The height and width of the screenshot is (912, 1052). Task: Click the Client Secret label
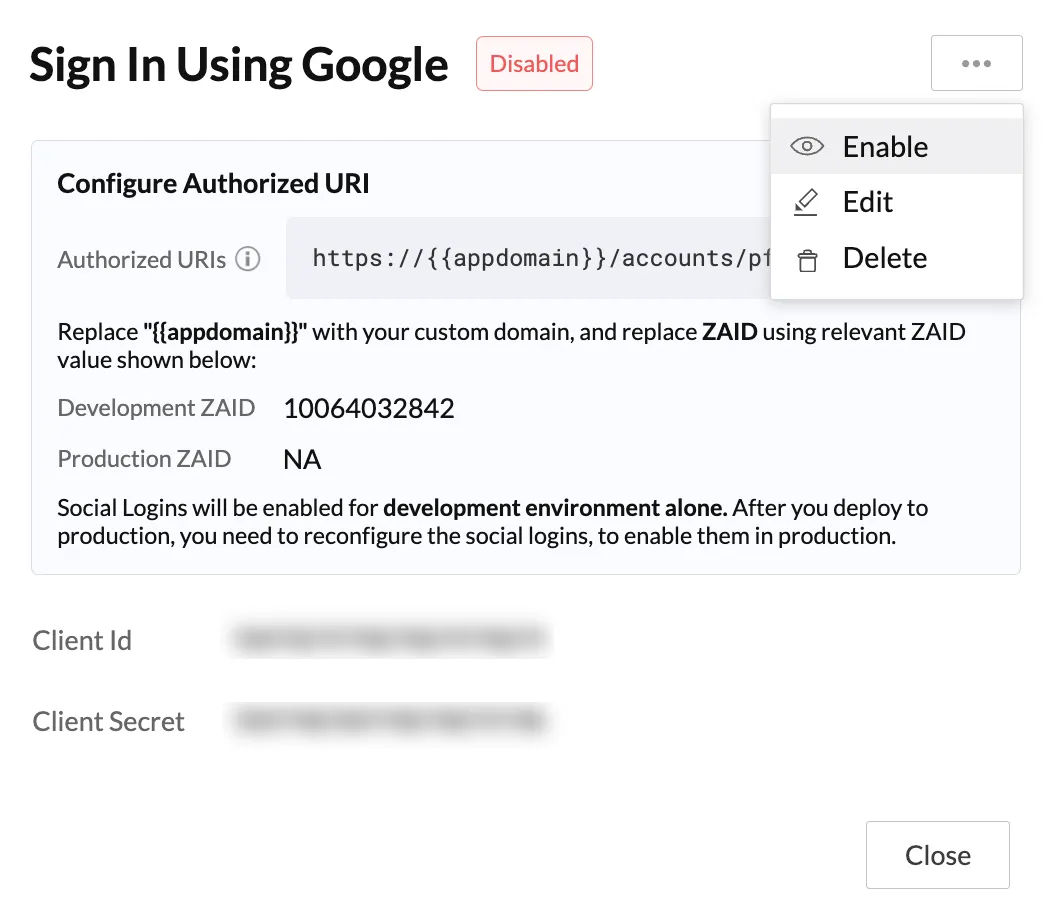(x=108, y=721)
